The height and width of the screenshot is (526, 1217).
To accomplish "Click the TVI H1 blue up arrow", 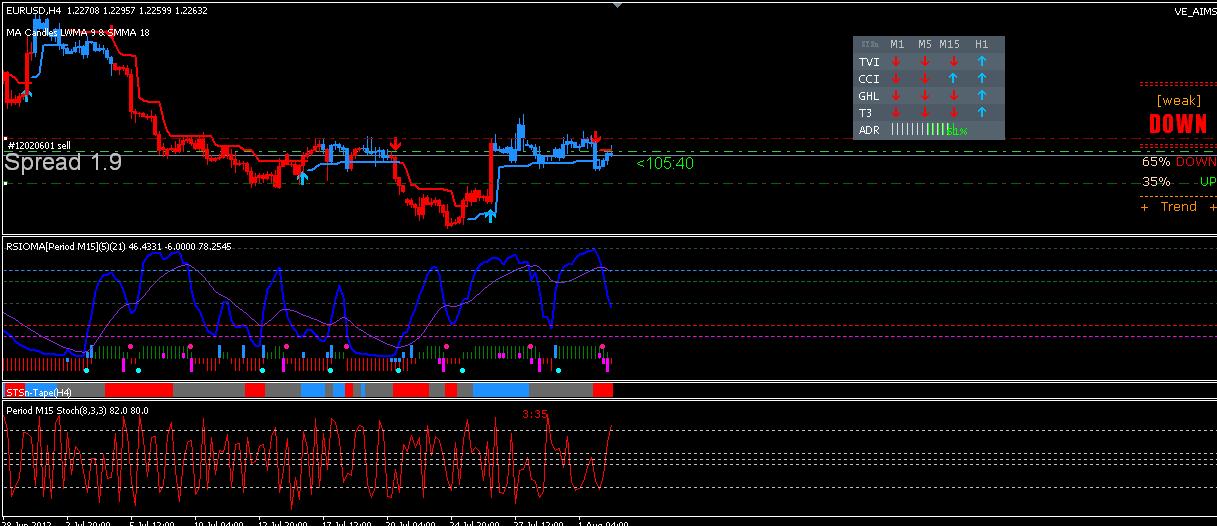I will (x=982, y=62).
